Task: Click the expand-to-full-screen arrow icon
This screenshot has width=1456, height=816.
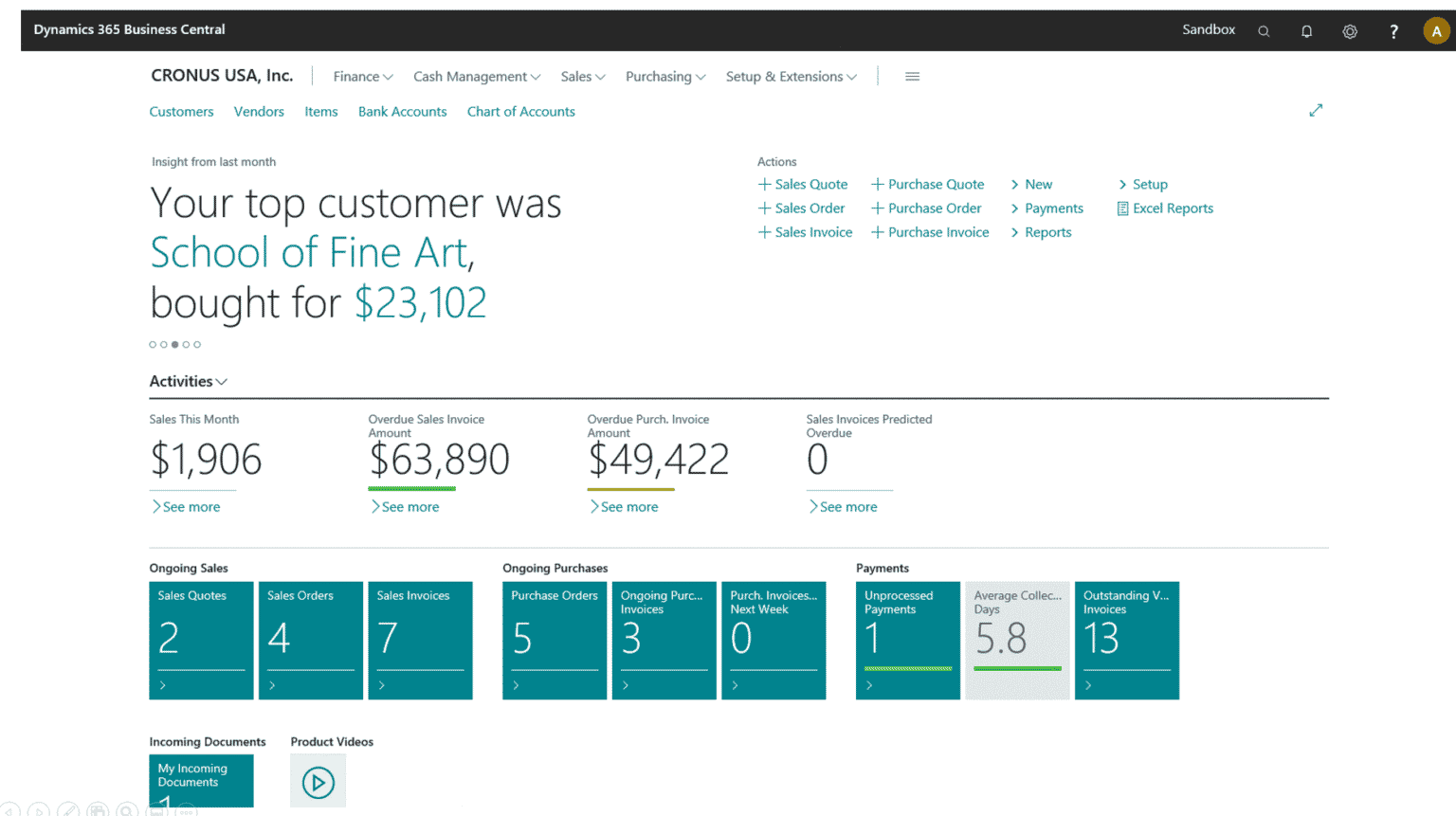Action: coord(1316,110)
